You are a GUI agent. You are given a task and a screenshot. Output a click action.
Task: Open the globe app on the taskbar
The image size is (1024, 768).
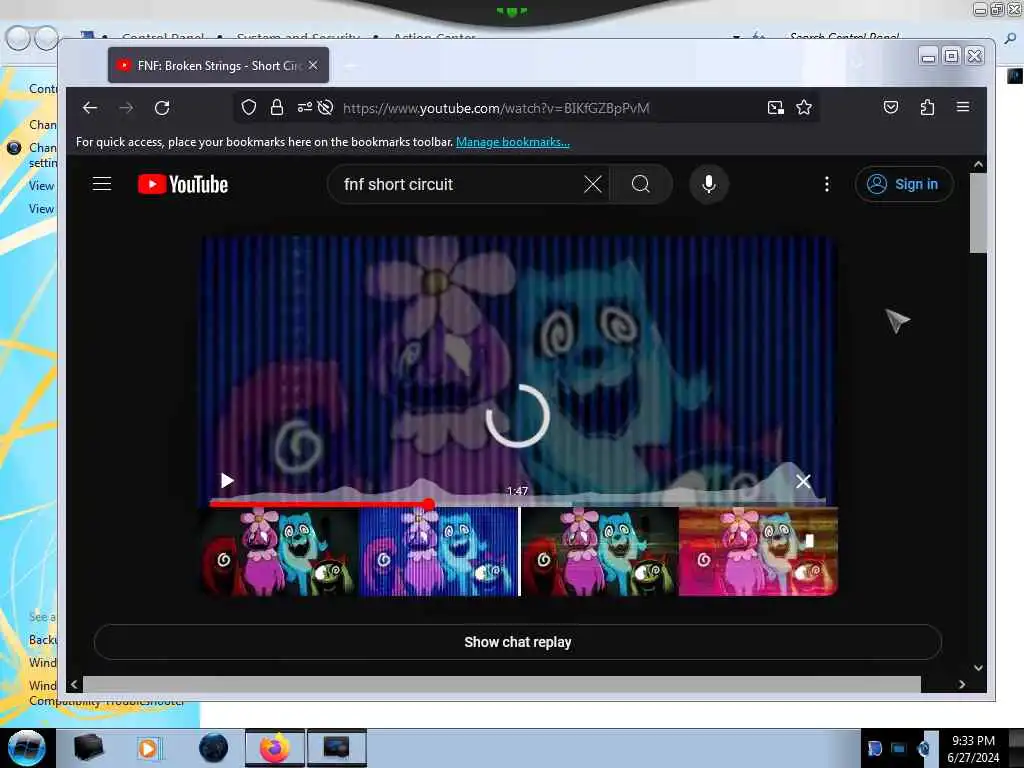click(x=214, y=748)
